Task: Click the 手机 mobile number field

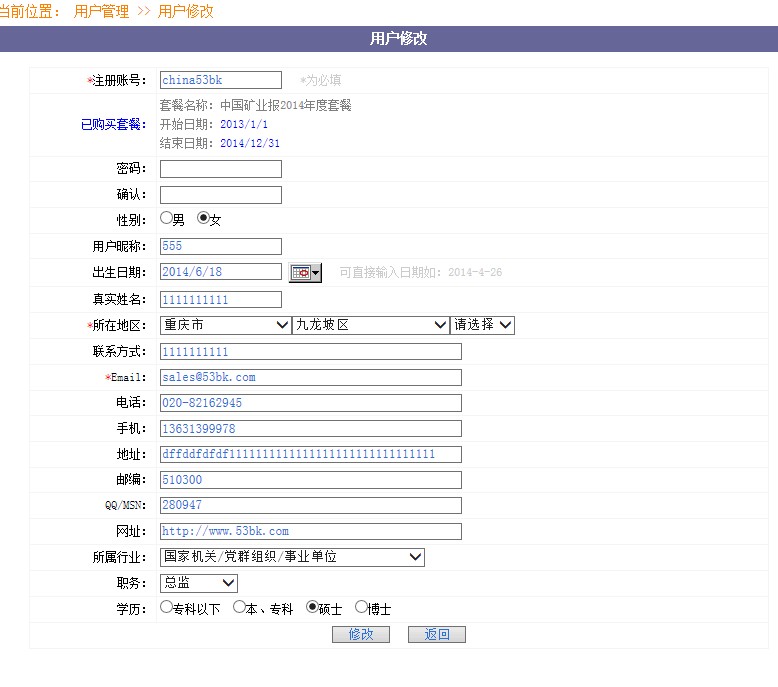Action: [310, 429]
